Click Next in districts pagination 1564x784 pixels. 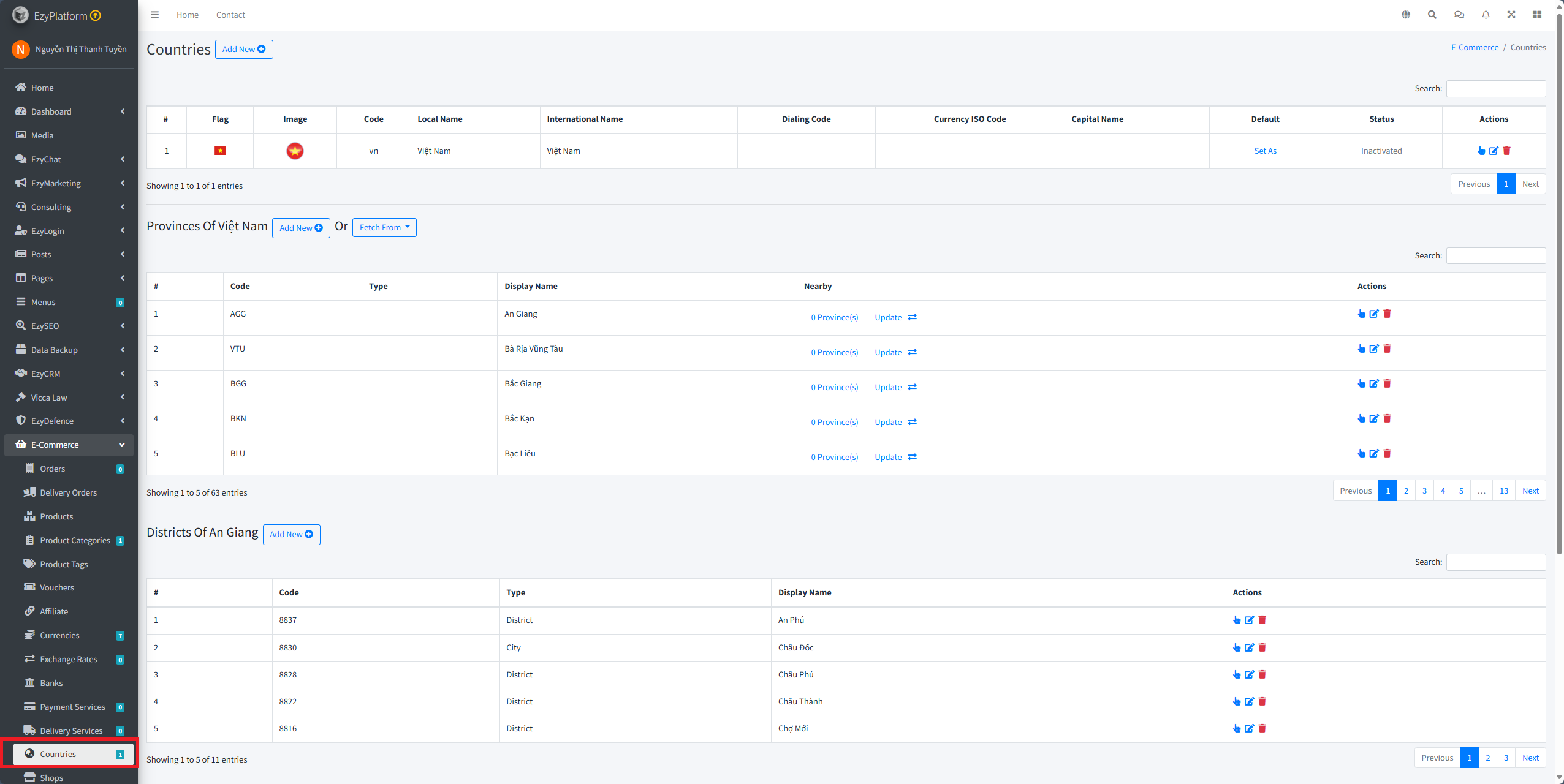coord(1530,758)
